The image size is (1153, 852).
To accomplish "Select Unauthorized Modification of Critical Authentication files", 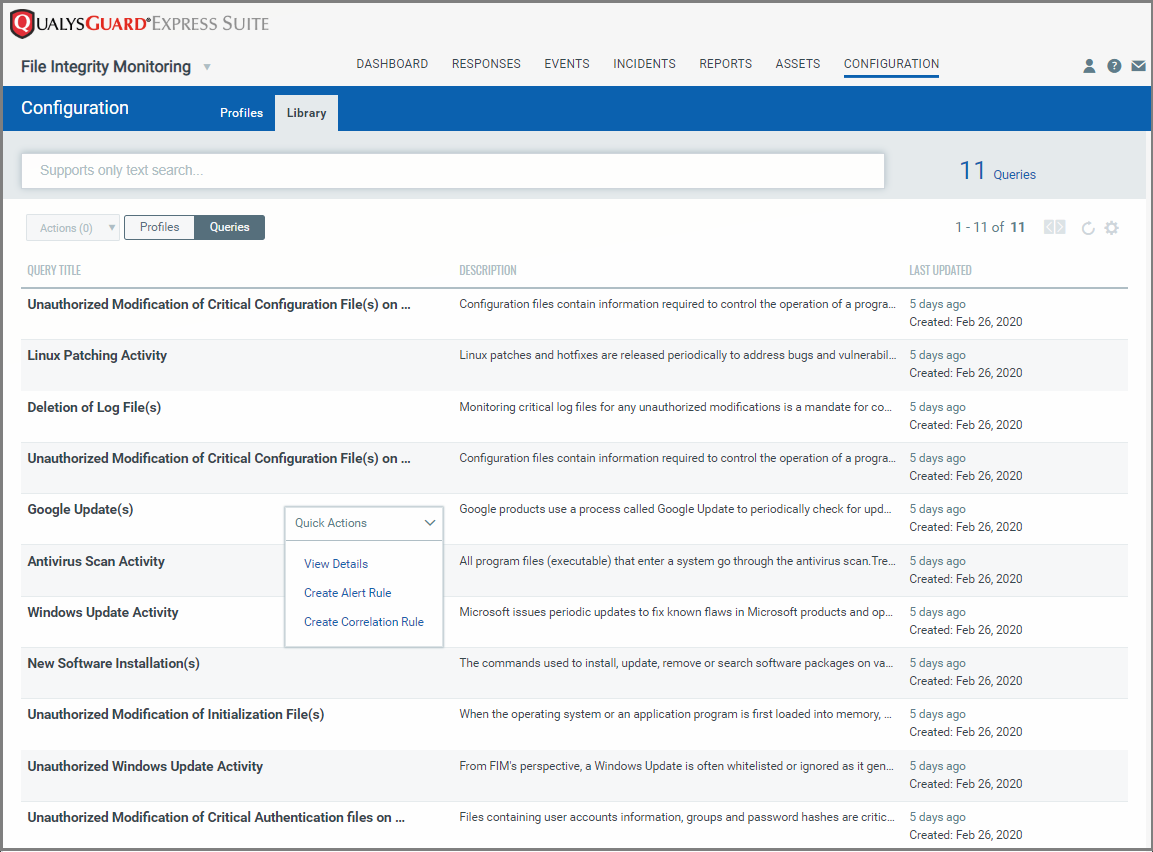I will 216,817.
